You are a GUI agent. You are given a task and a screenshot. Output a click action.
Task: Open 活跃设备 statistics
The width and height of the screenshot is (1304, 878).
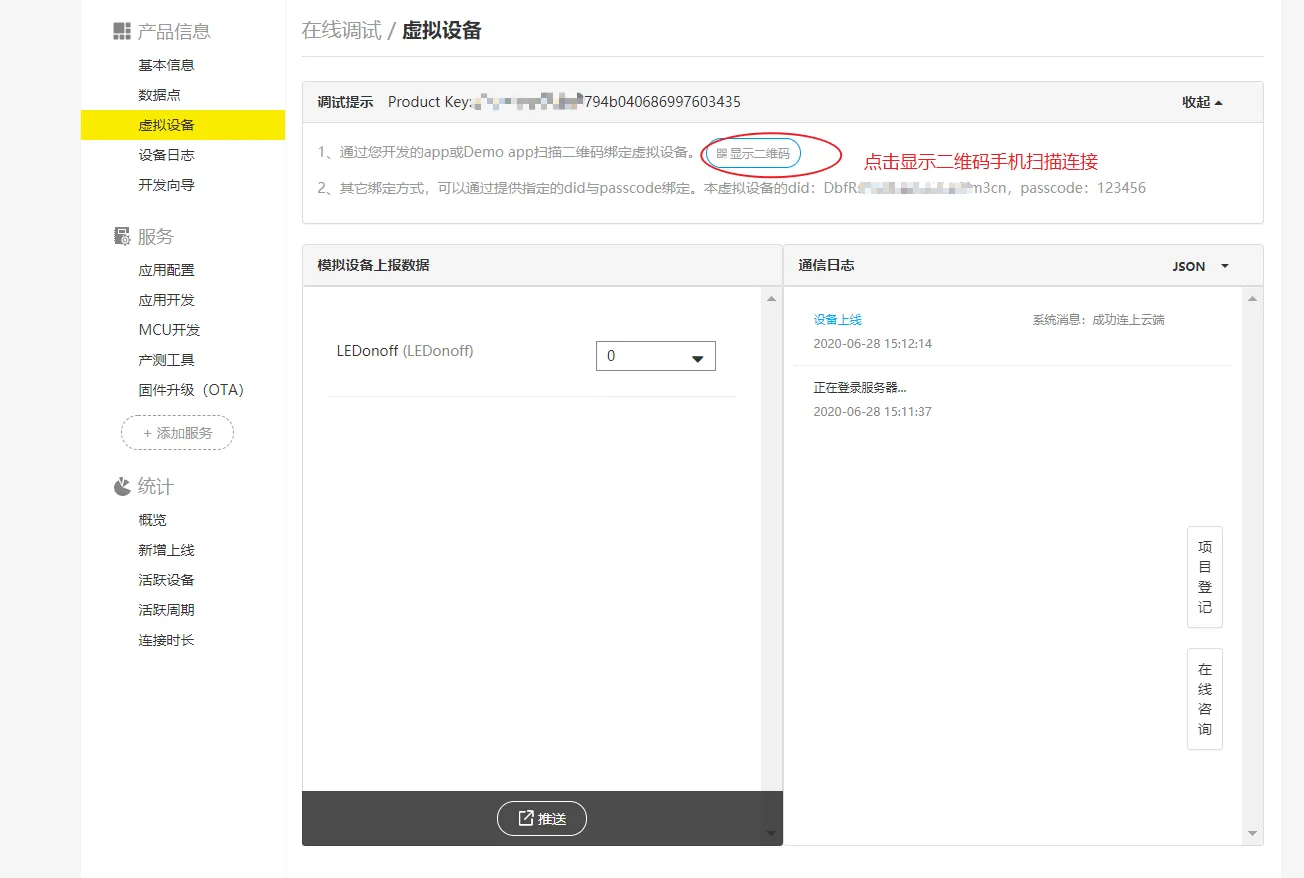pyautogui.click(x=166, y=580)
